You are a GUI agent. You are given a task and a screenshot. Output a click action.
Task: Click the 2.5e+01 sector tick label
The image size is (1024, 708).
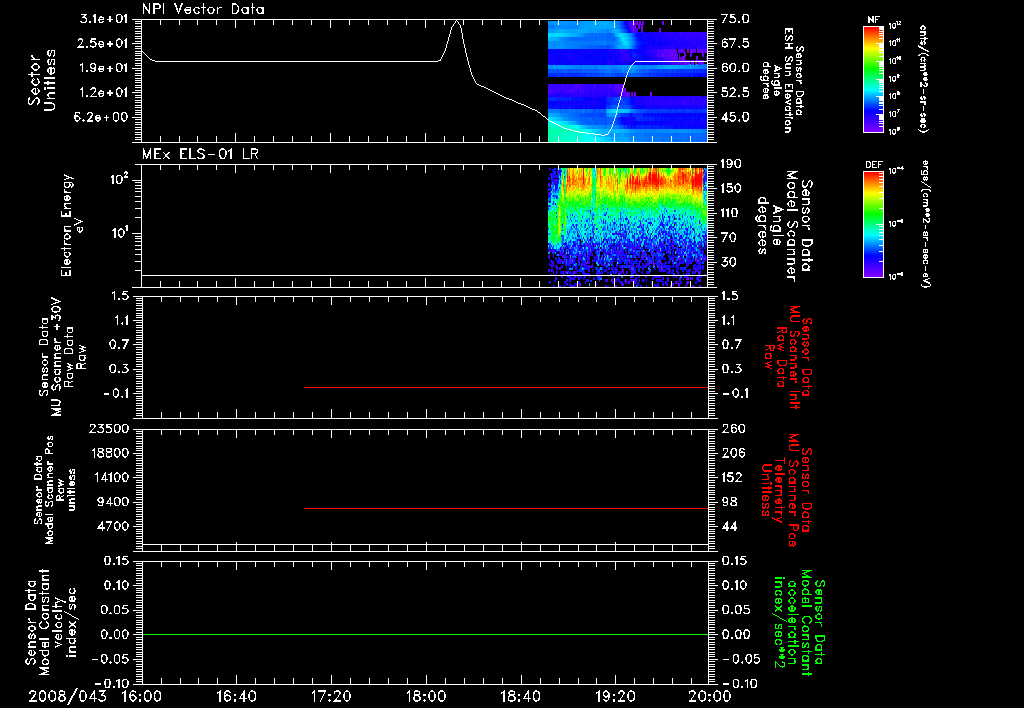click(x=103, y=43)
